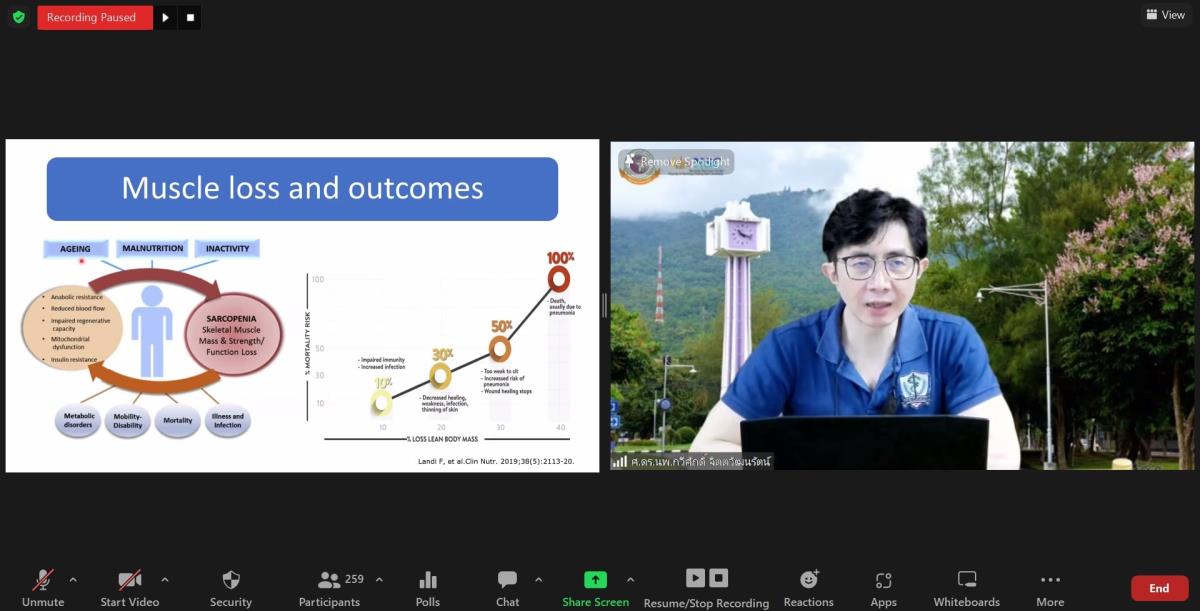Screen dimensions: 1200x611
Task: Open the Participants panel
Action: click(329, 587)
